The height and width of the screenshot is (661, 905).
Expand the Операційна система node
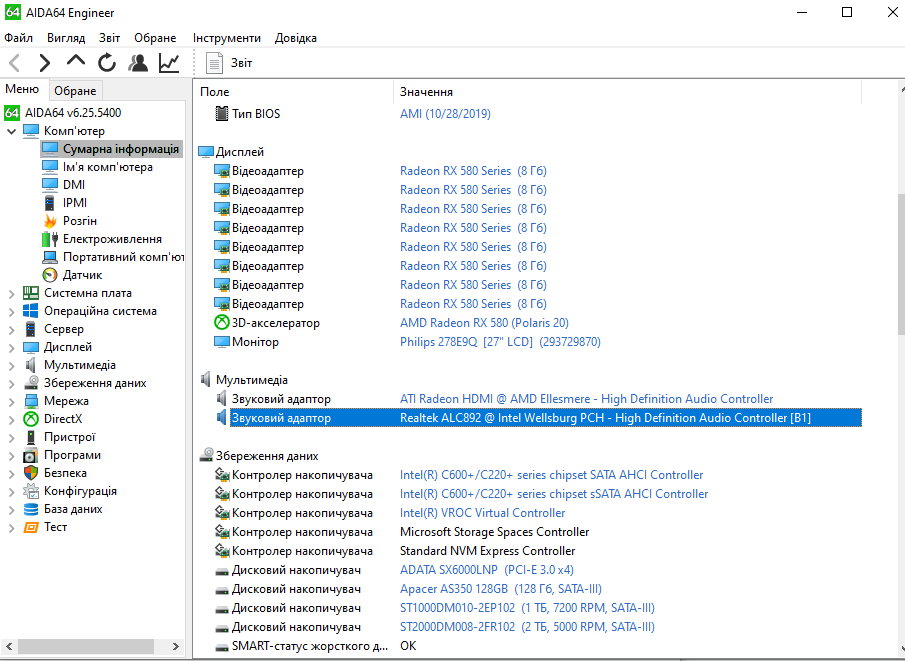pos(12,312)
